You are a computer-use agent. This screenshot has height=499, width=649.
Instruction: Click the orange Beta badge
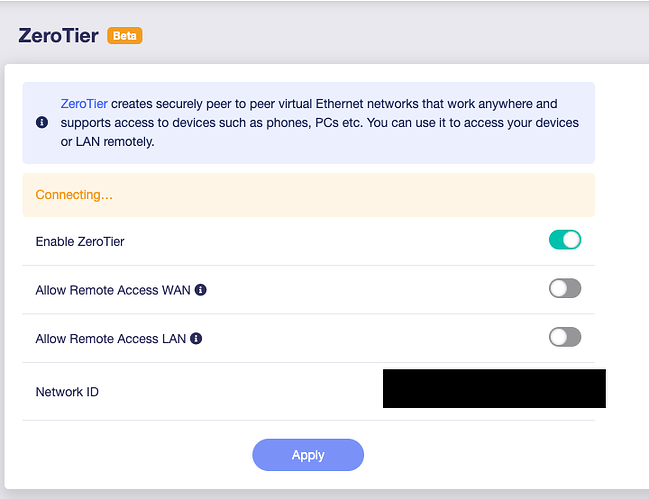(124, 36)
